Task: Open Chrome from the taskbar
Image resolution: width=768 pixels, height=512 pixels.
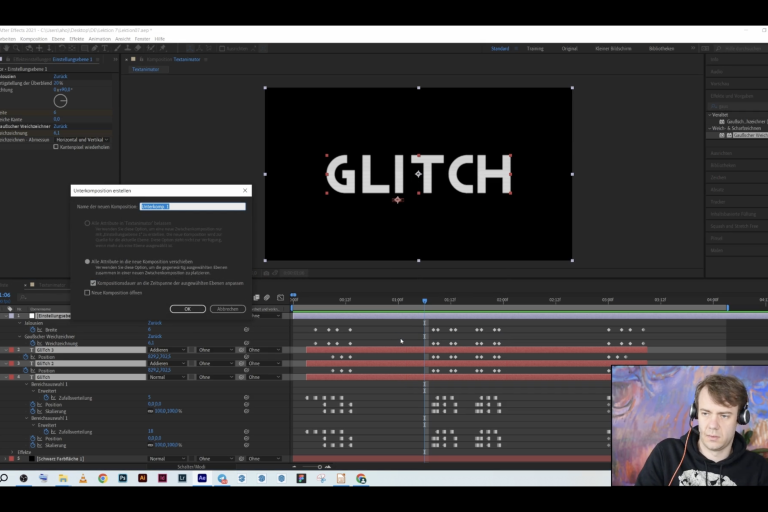Action: click(103, 479)
